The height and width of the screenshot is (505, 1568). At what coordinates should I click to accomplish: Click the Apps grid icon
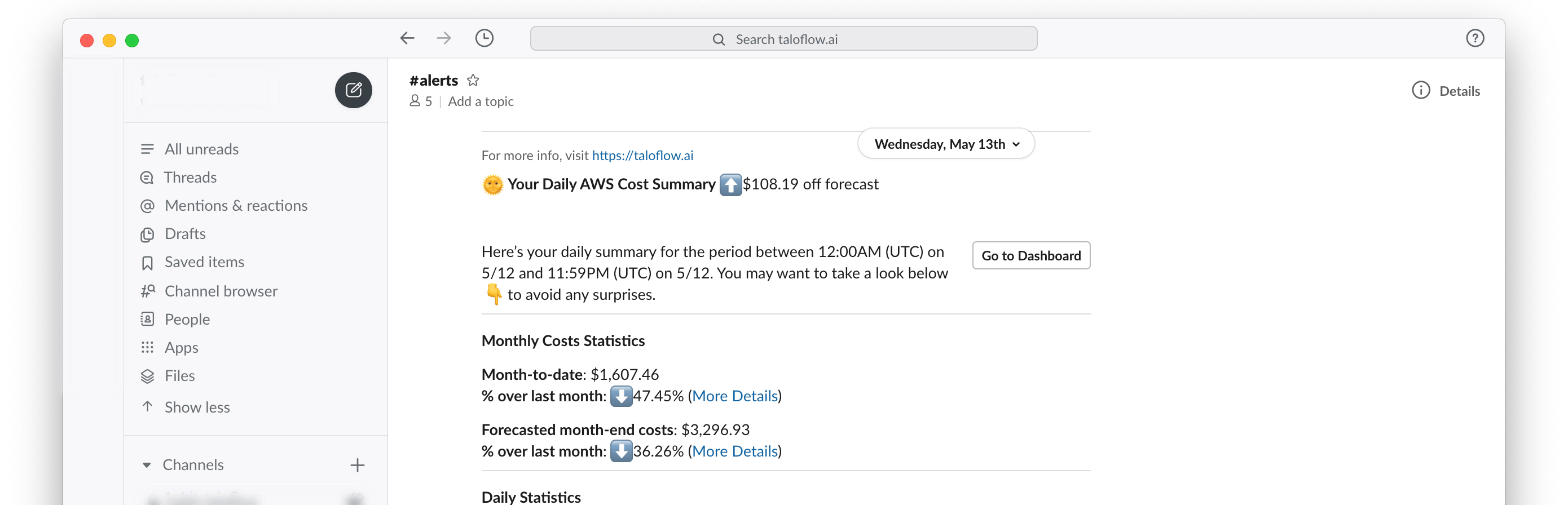click(147, 347)
